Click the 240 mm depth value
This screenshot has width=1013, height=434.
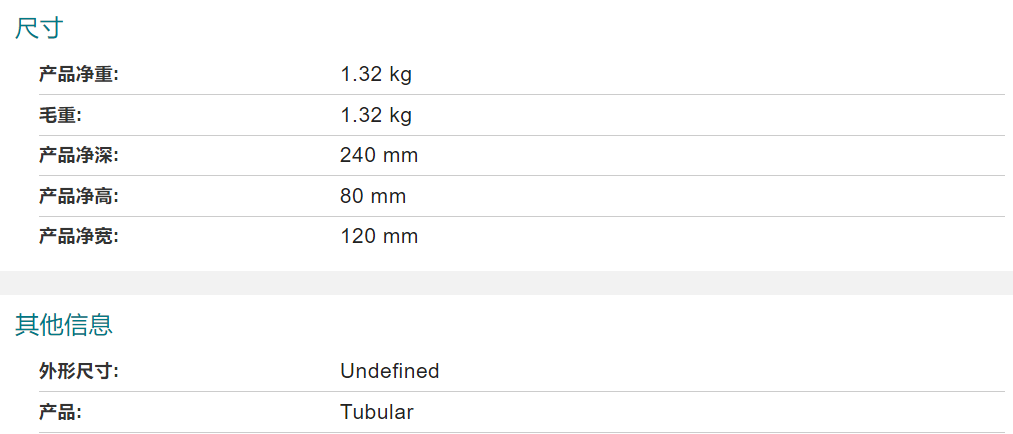pos(379,156)
